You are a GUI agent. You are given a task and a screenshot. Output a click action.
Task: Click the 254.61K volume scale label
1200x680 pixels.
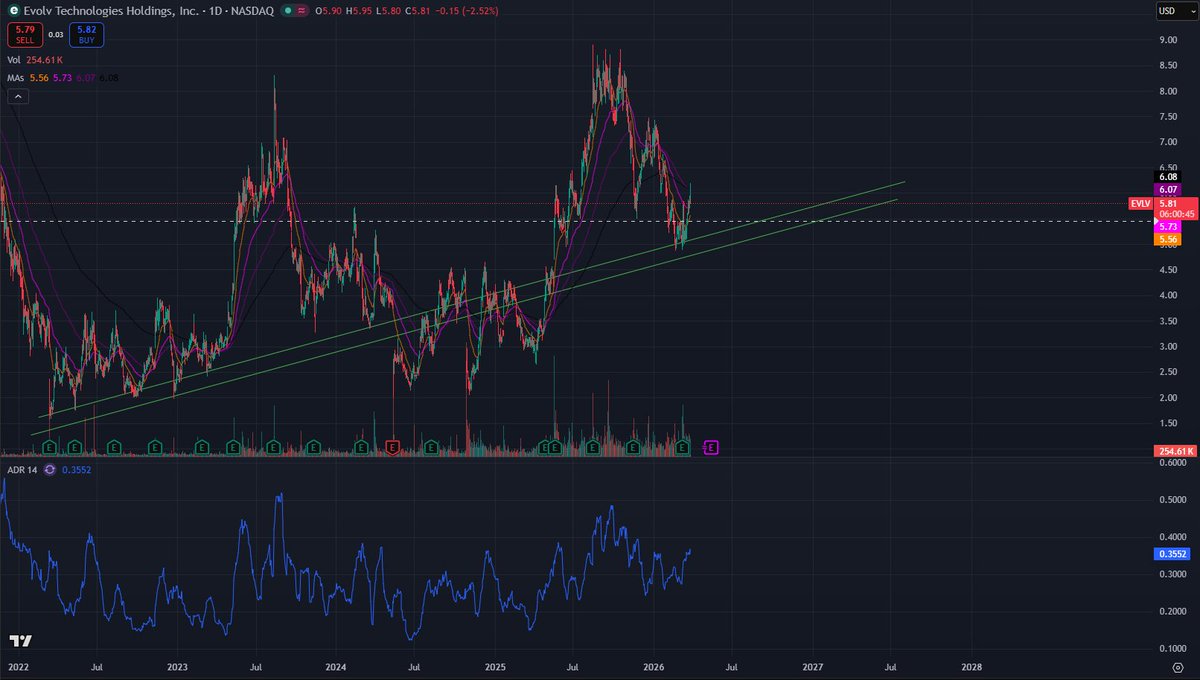point(1173,452)
